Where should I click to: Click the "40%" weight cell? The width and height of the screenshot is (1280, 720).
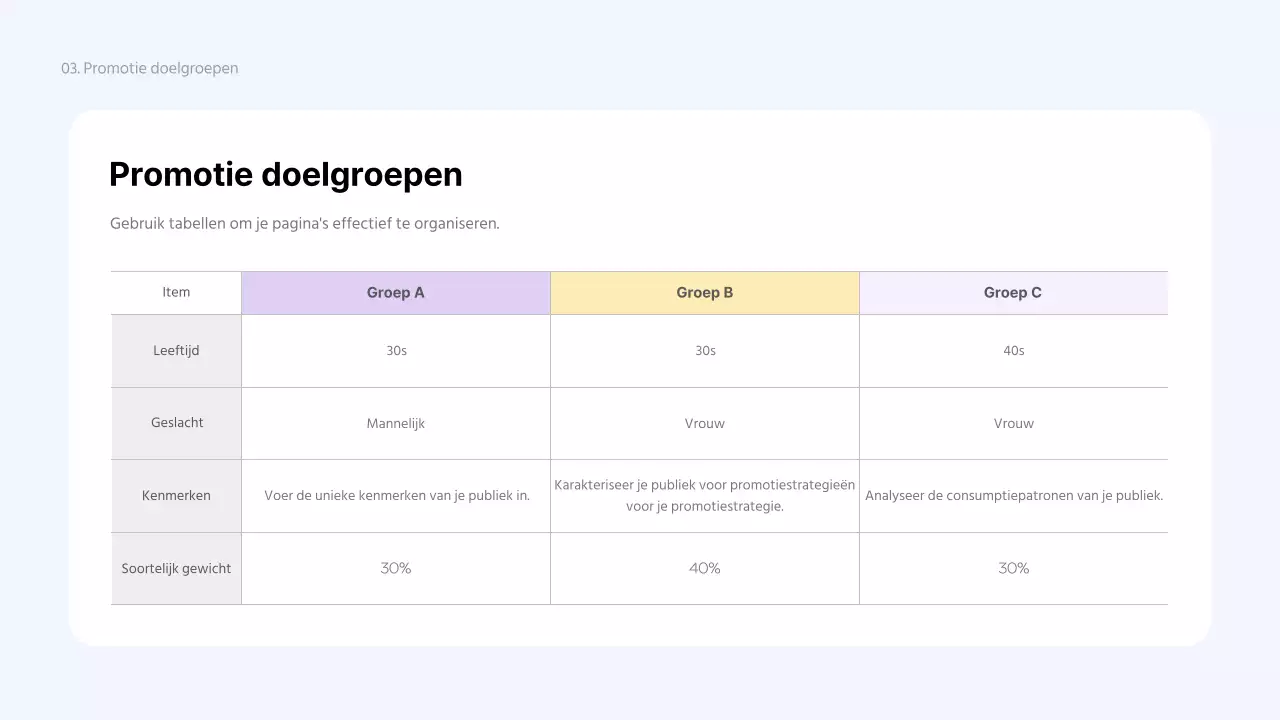705,569
